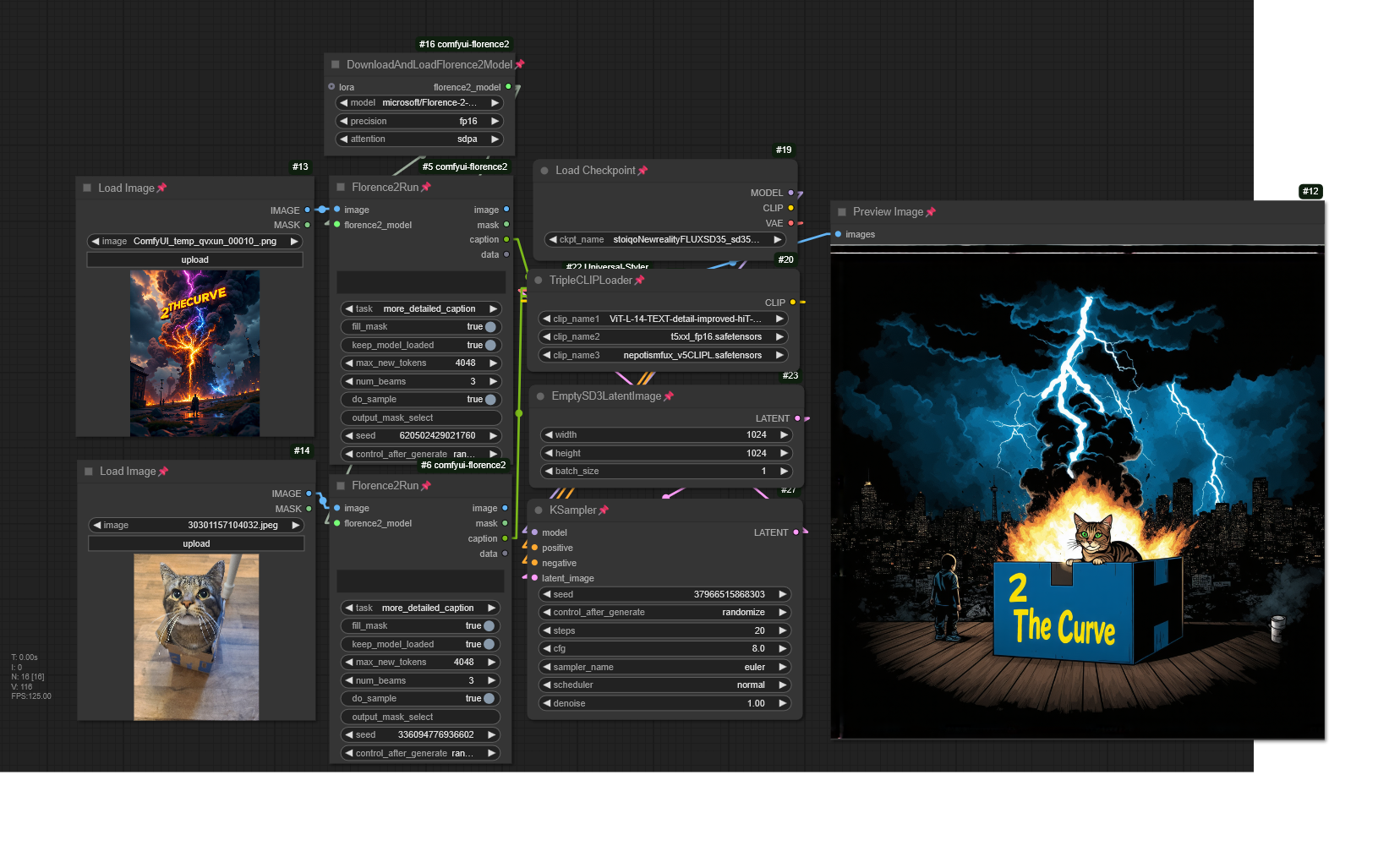Screen dimensions: 1400x862
Task: Increase steps value with its right arrow in KSampler
Action: (783, 631)
